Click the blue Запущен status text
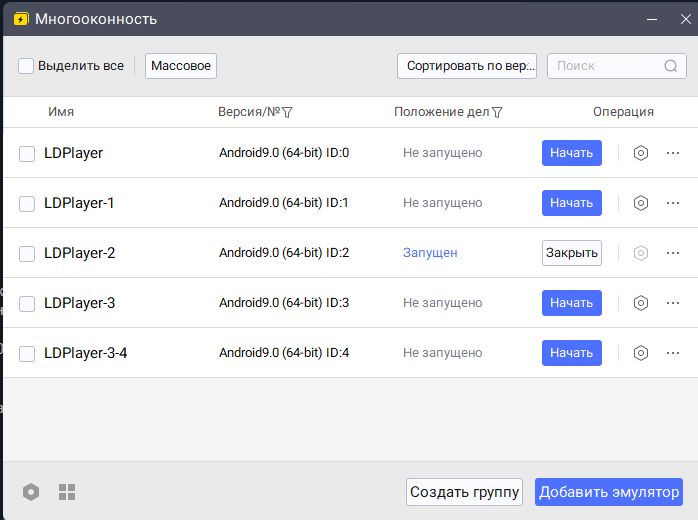Viewport: 698px width, 520px height. (430, 253)
